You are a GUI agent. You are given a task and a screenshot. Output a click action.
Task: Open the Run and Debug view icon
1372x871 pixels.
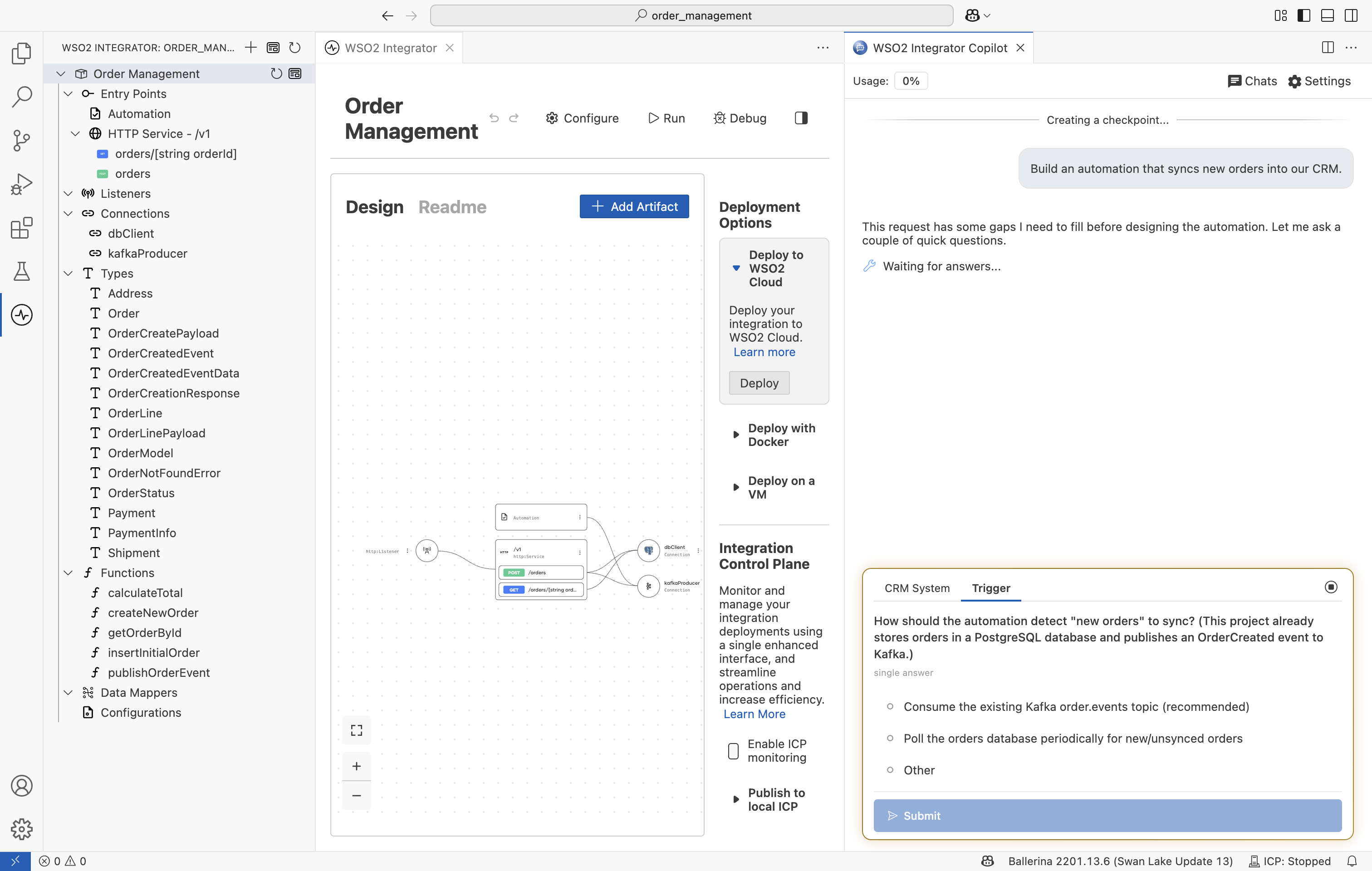22,184
